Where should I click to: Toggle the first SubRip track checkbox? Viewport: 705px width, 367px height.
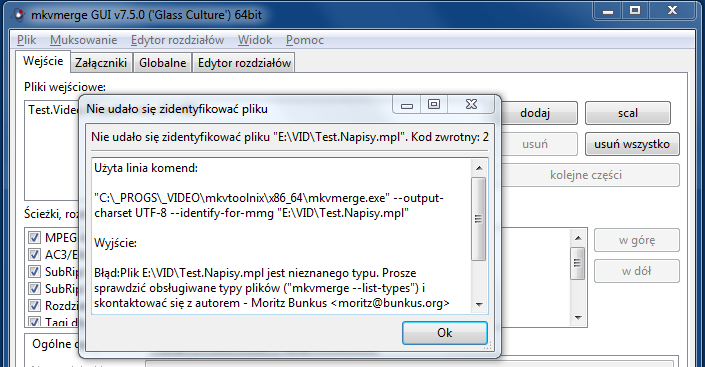point(34,272)
